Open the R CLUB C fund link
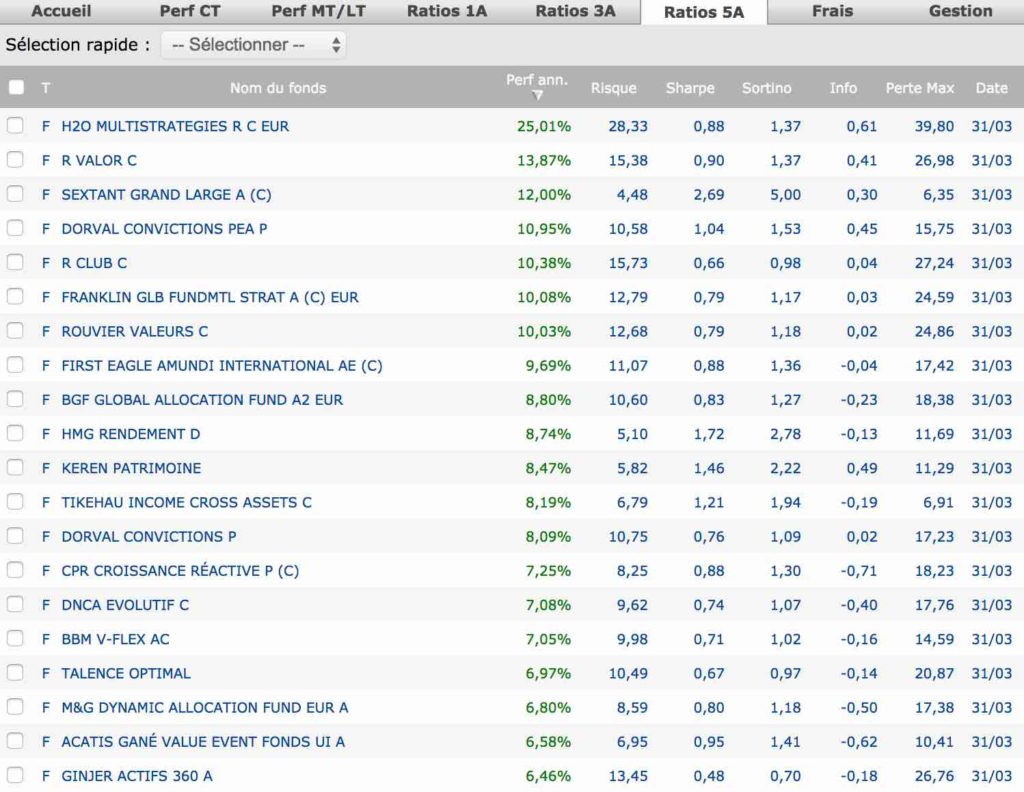The height and width of the screenshot is (792, 1024). 94,263
